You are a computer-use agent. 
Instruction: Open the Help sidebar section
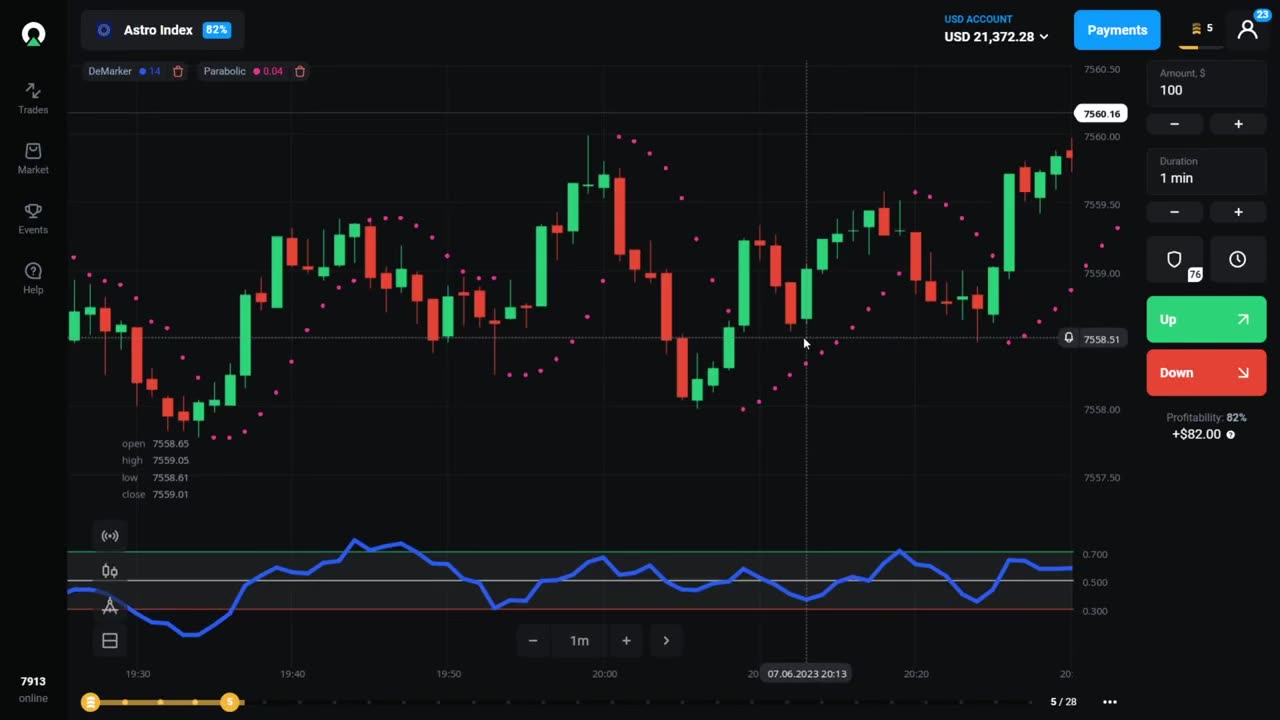pyautogui.click(x=33, y=278)
